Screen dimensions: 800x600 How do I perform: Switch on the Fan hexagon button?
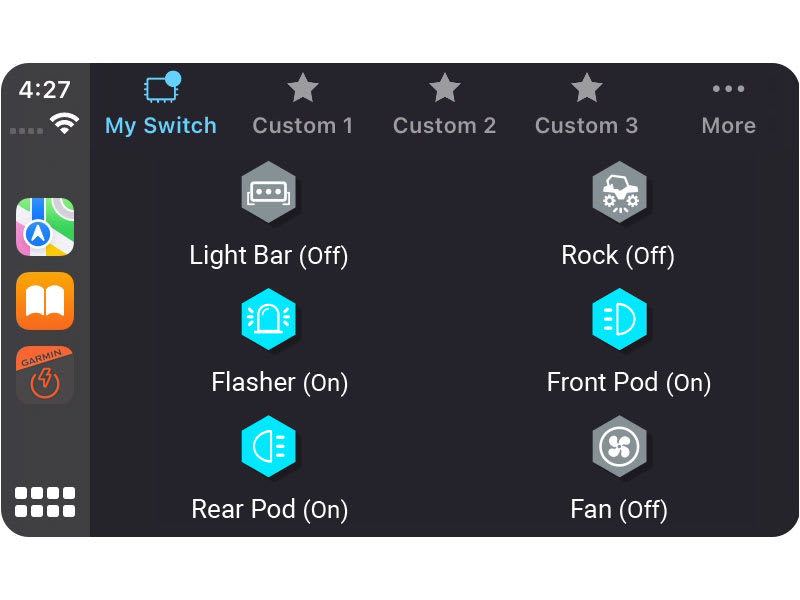click(619, 446)
